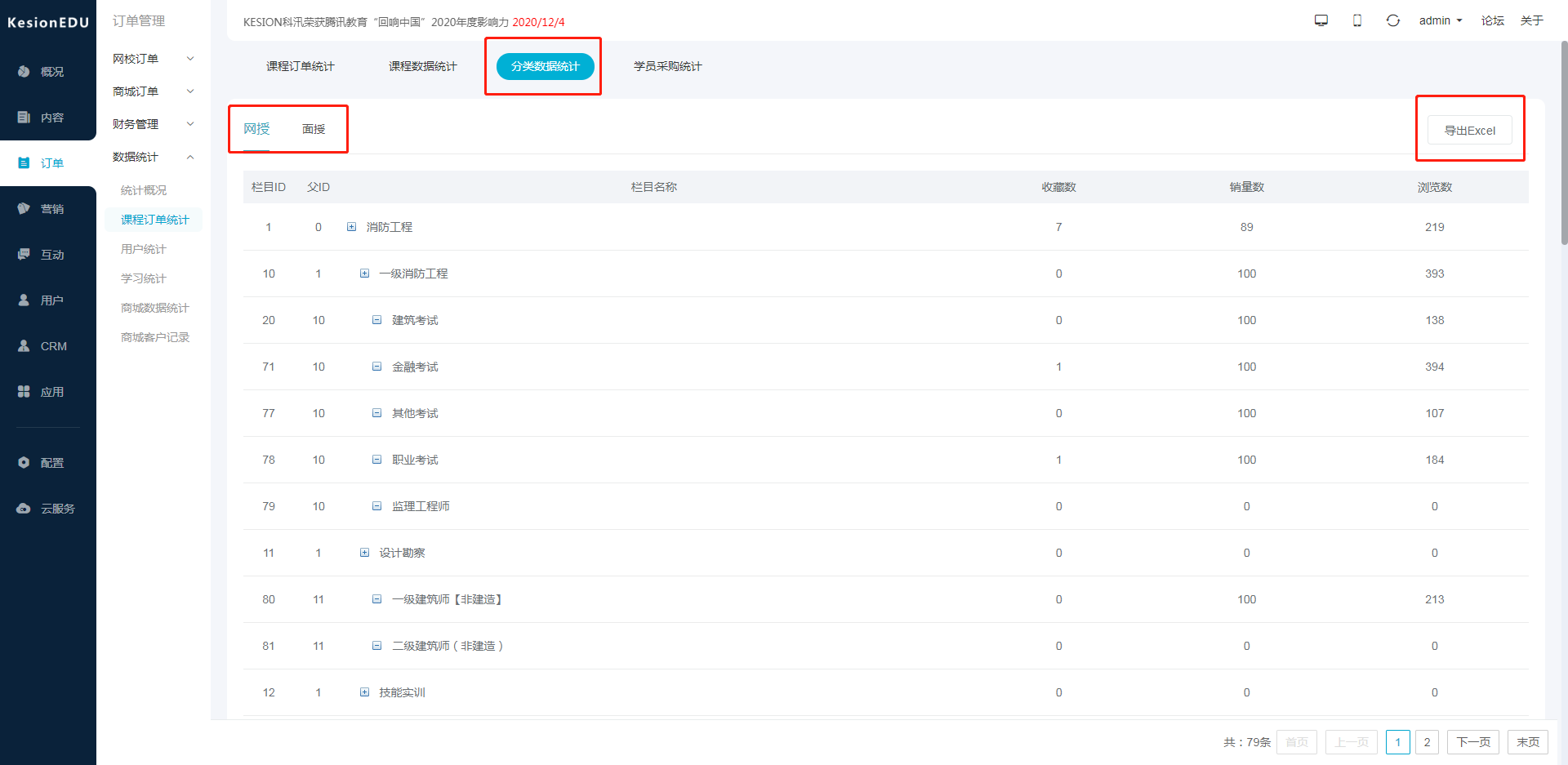Open 商城数据统计 in the side menu
This screenshot has height=765, width=1568.
point(155,308)
